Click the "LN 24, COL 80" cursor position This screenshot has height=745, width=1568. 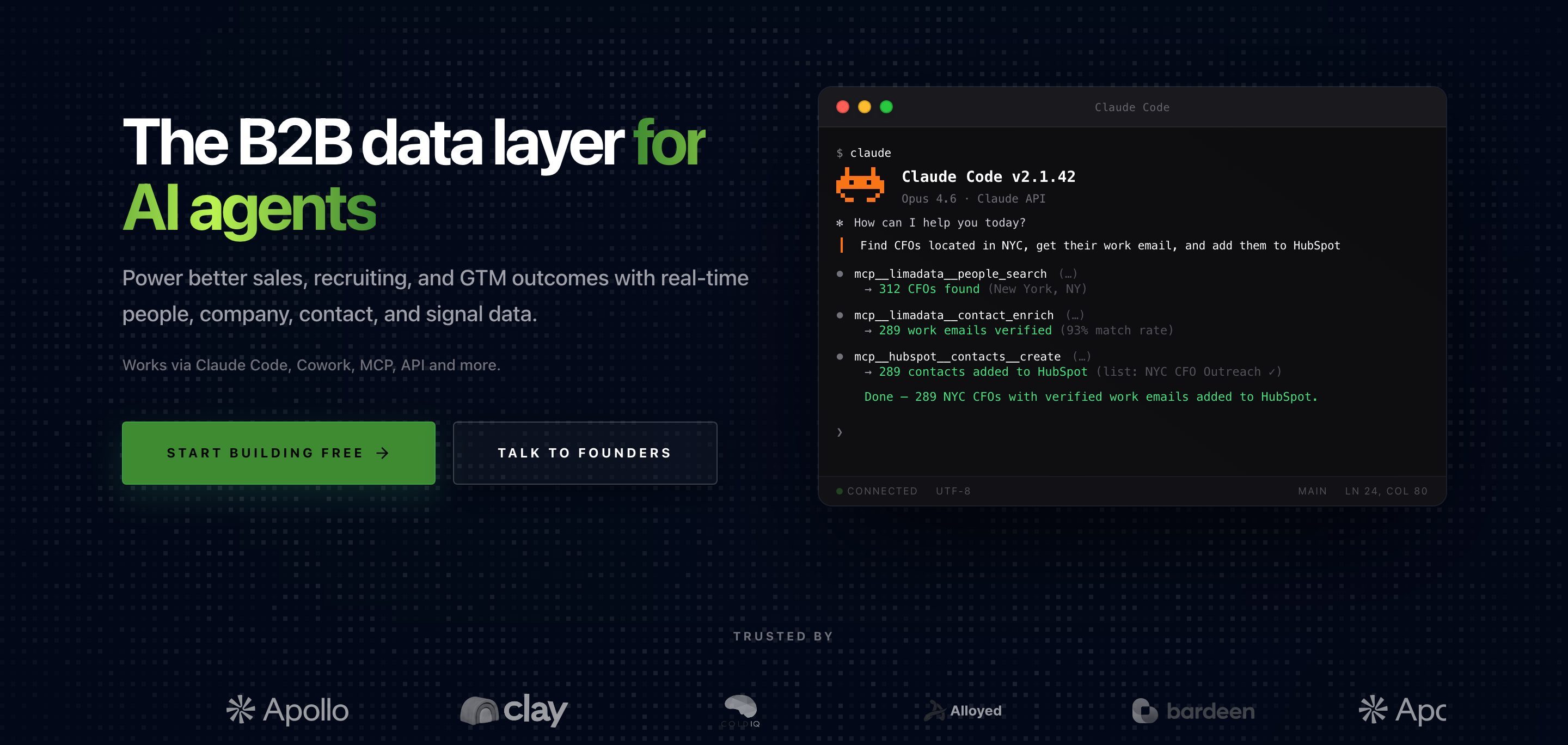click(x=1386, y=491)
